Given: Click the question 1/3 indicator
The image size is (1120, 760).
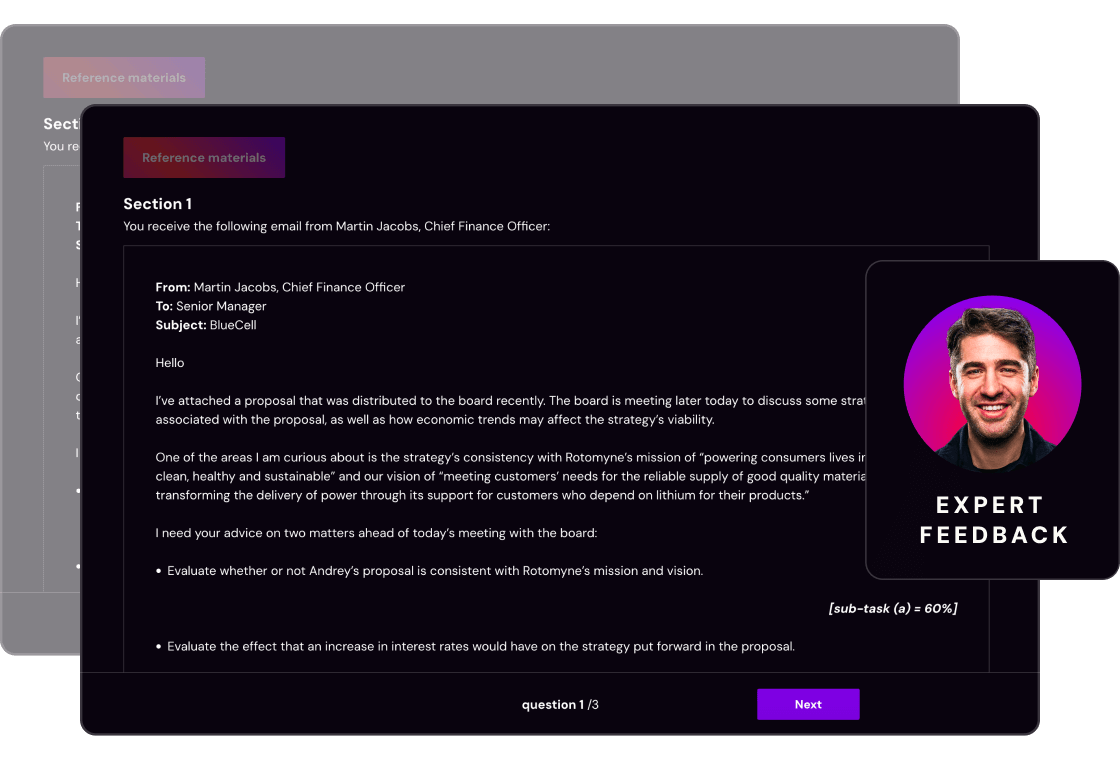Looking at the screenshot, I should pyautogui.click(x=560, y=705).
